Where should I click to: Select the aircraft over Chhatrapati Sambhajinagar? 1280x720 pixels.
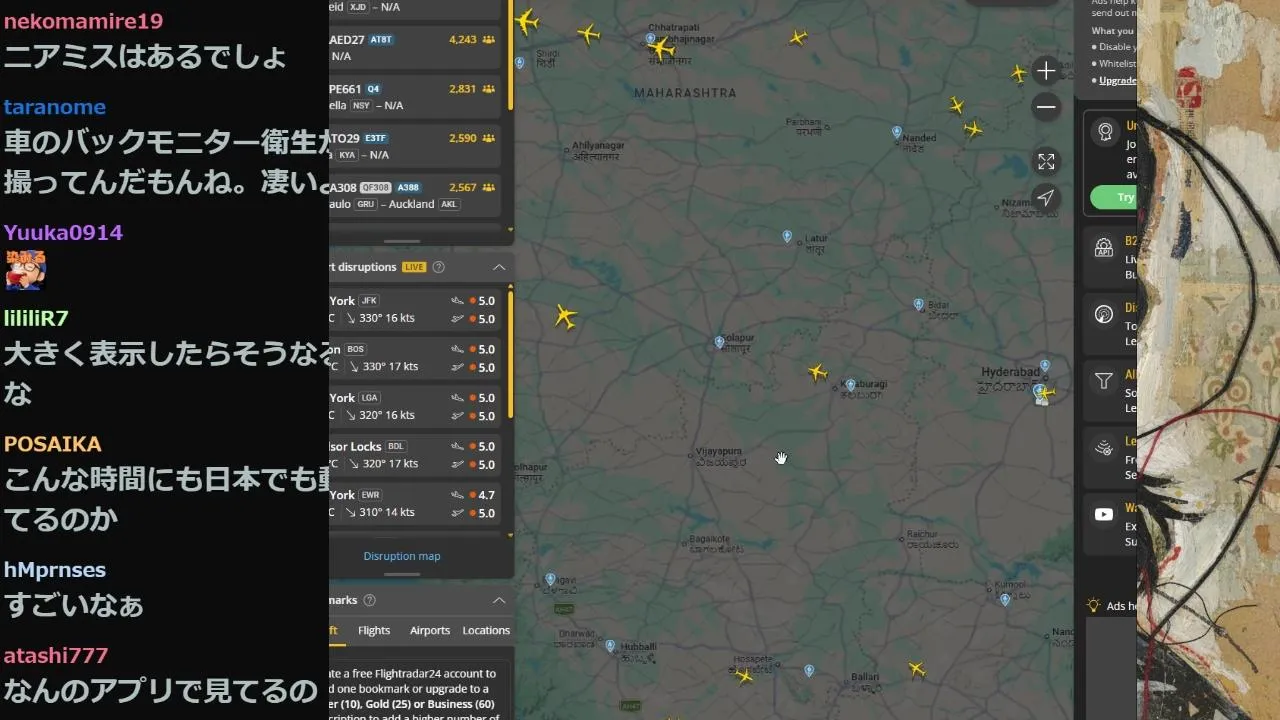661,47
